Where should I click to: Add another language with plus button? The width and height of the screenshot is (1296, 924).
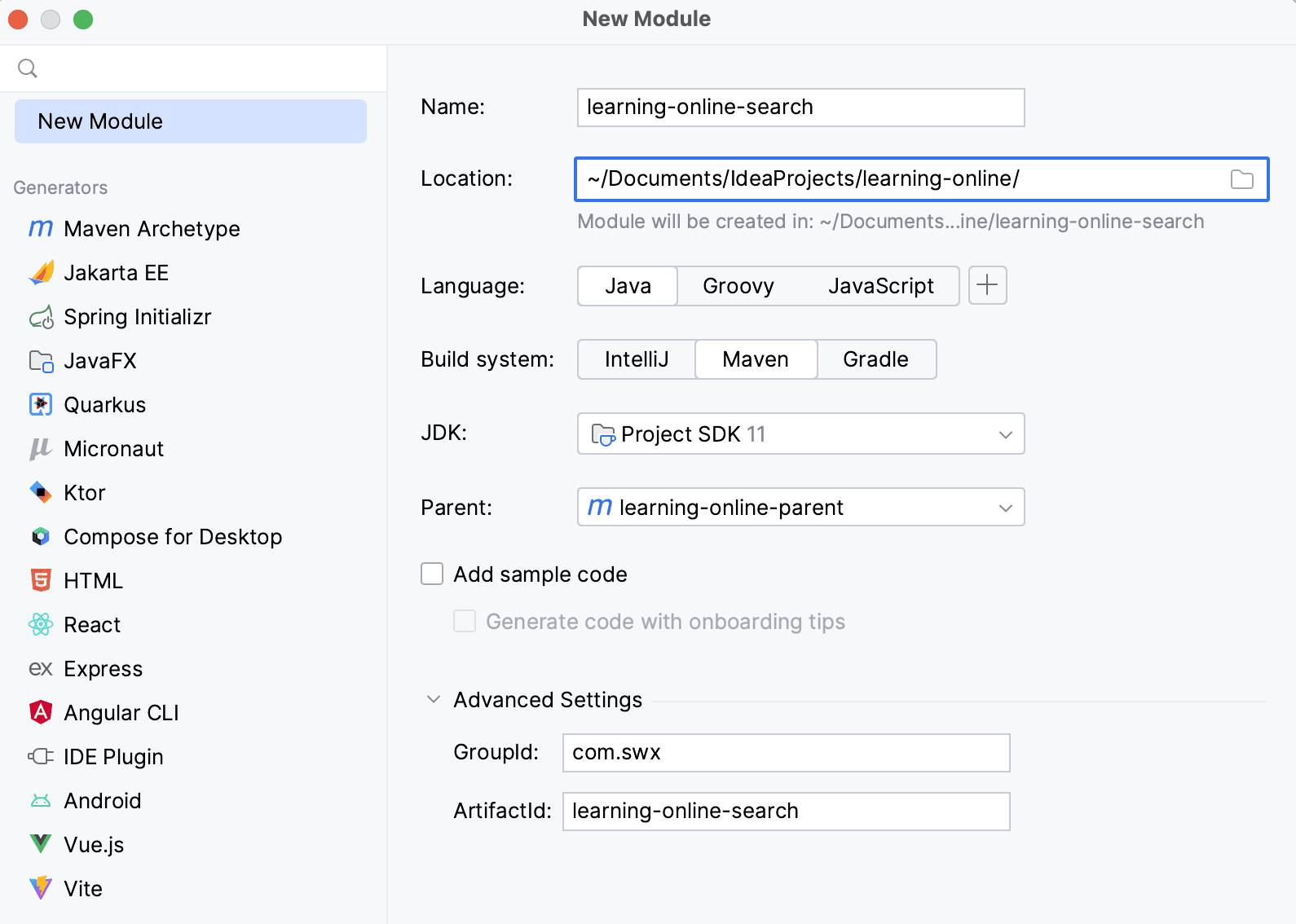pos(987,286)
